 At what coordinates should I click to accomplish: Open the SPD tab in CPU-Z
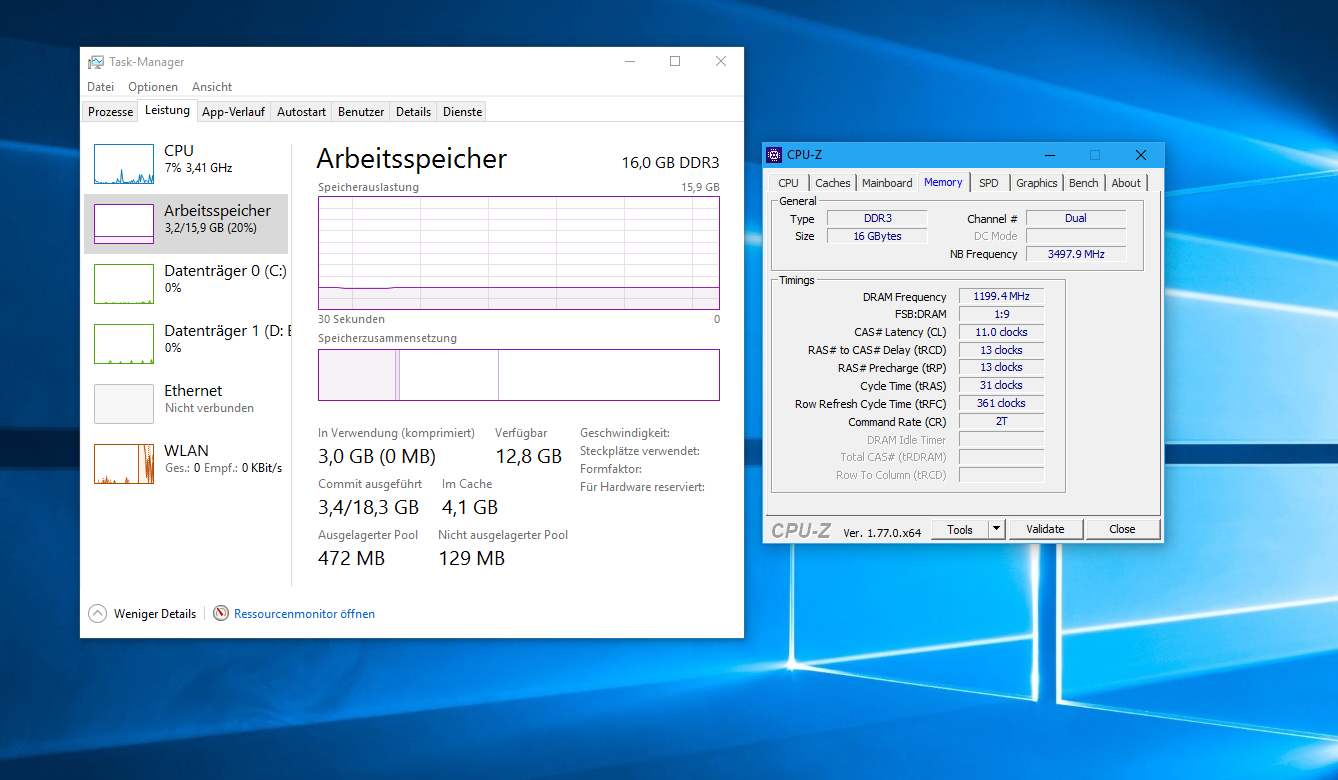point(988,183)
